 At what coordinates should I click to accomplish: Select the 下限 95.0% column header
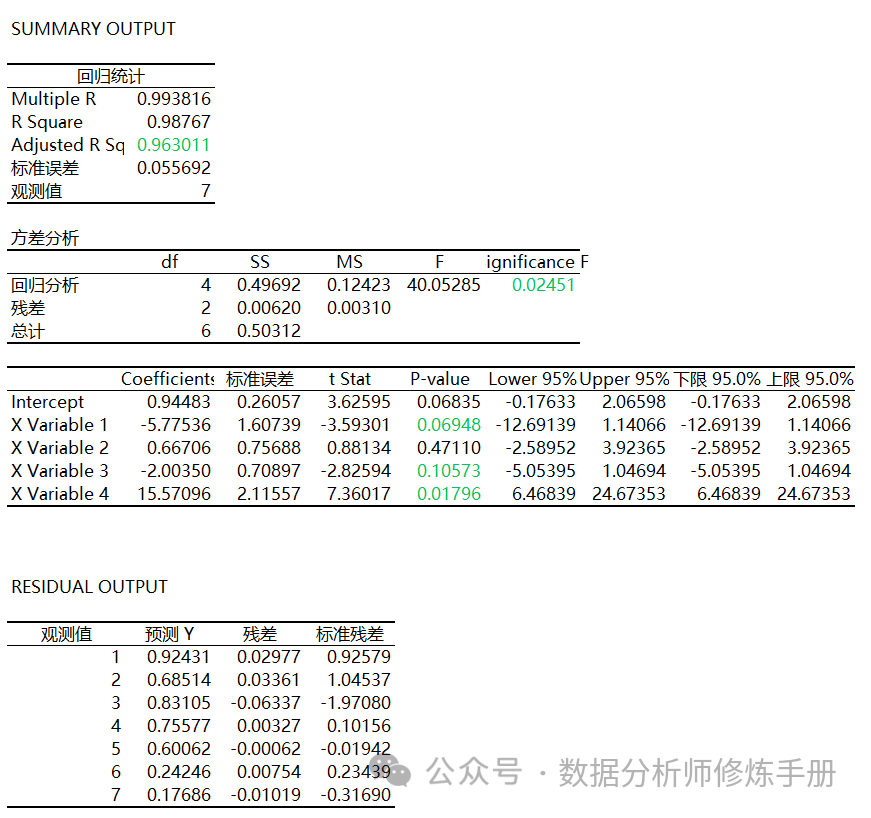coord(717,379)
